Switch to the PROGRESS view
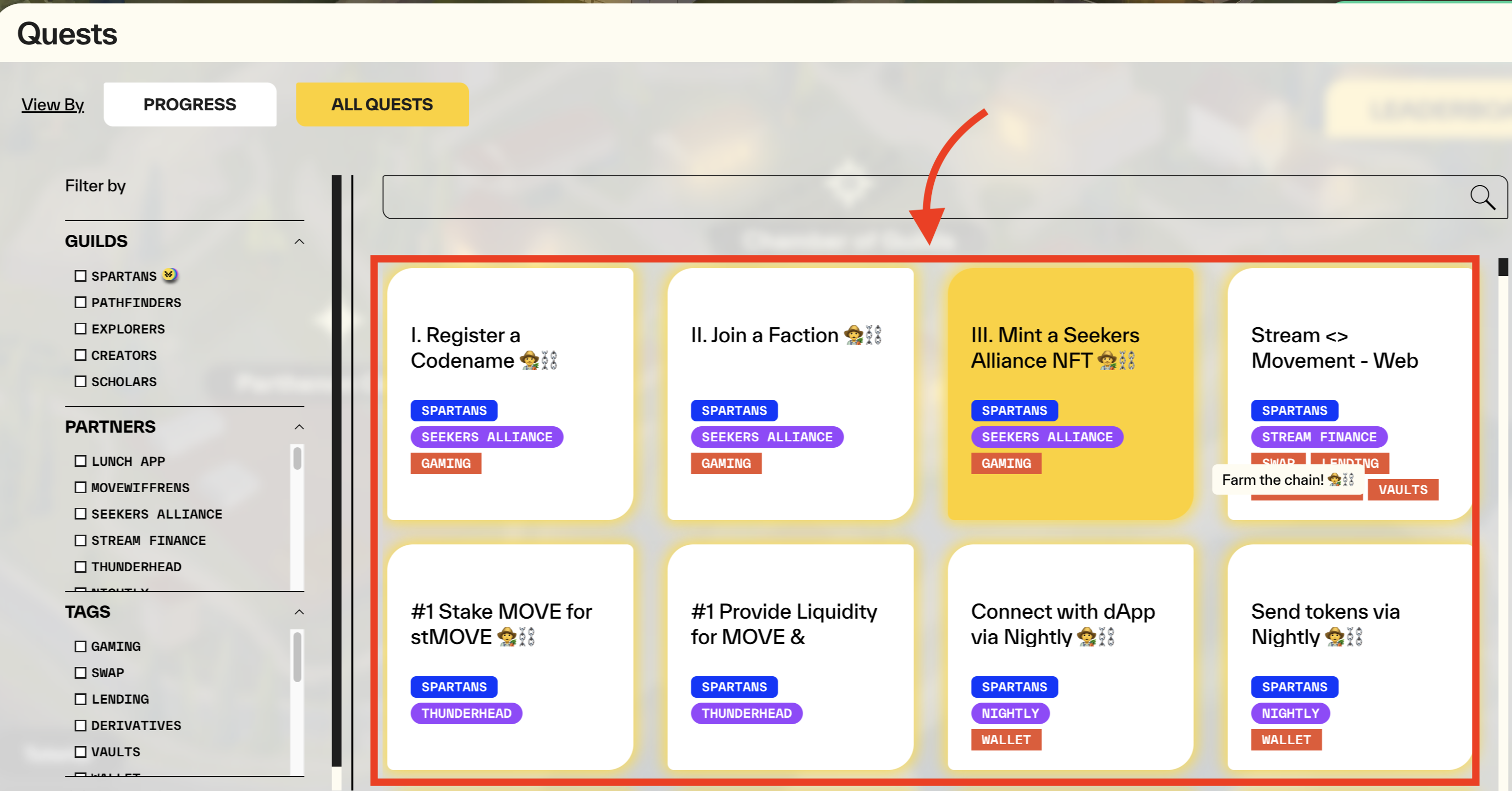The width and height of the screenshot is (1512, 791). click(x=189, y=104)
